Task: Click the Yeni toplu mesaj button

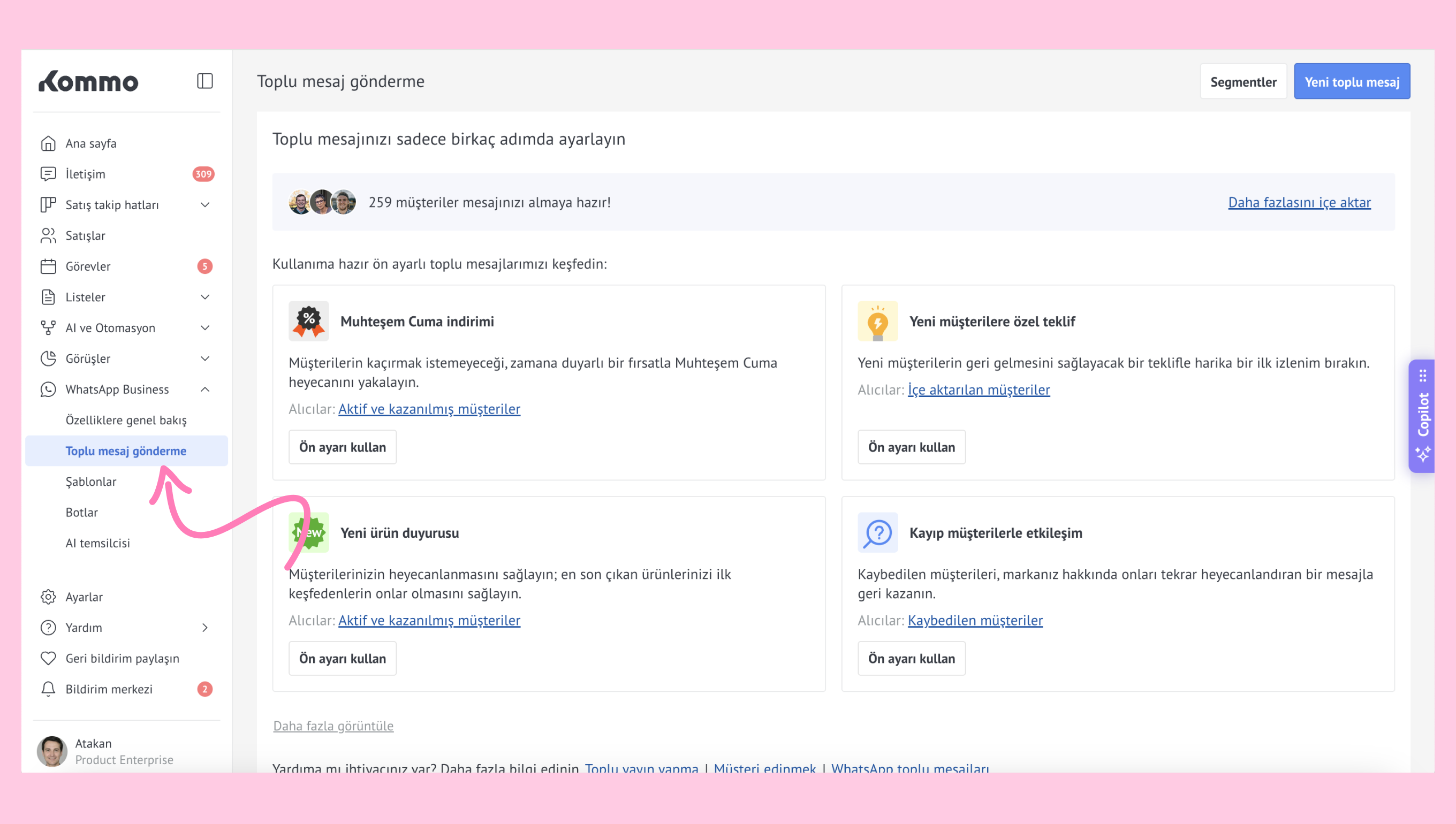Action: [1351, 81]
